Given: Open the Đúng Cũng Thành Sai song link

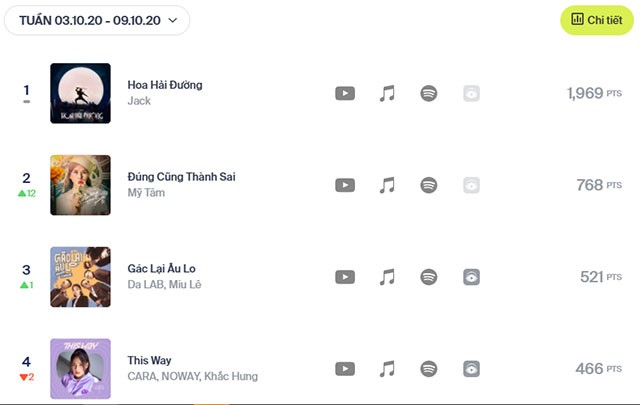Looking at the screenshot, I should point(182,177).
